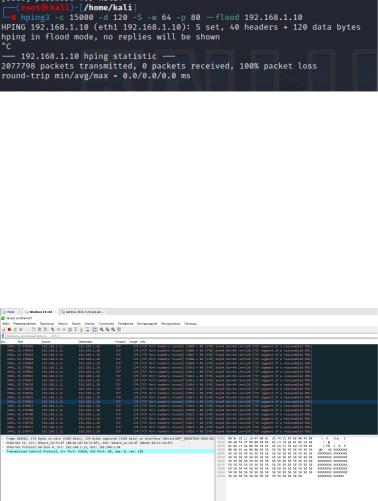Click the resize columns toolbar icon
This screenshot has height=501, width=378.
coord(119,329)
